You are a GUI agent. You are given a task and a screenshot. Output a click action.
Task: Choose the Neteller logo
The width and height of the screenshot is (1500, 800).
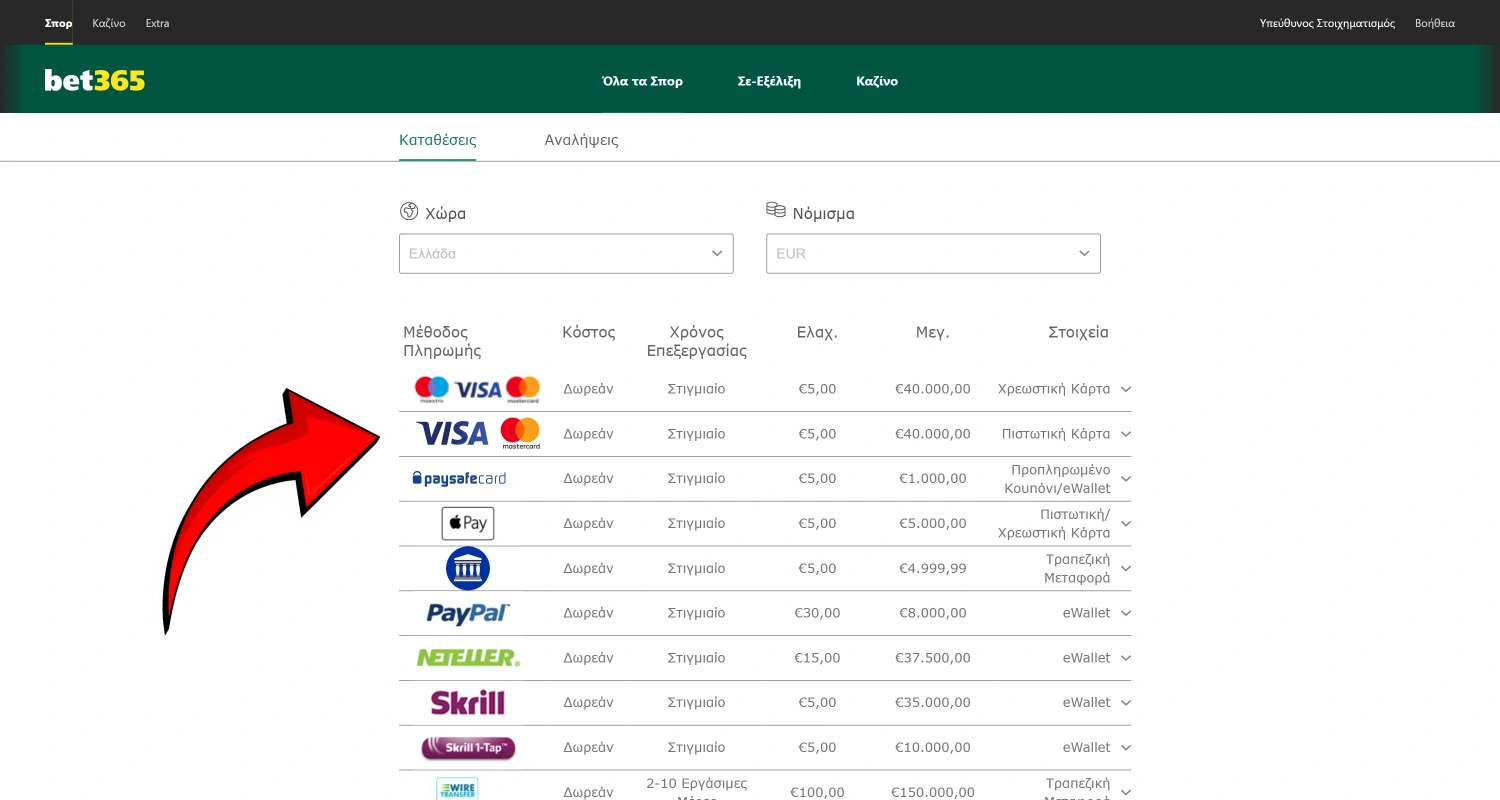tap(468, 658)
